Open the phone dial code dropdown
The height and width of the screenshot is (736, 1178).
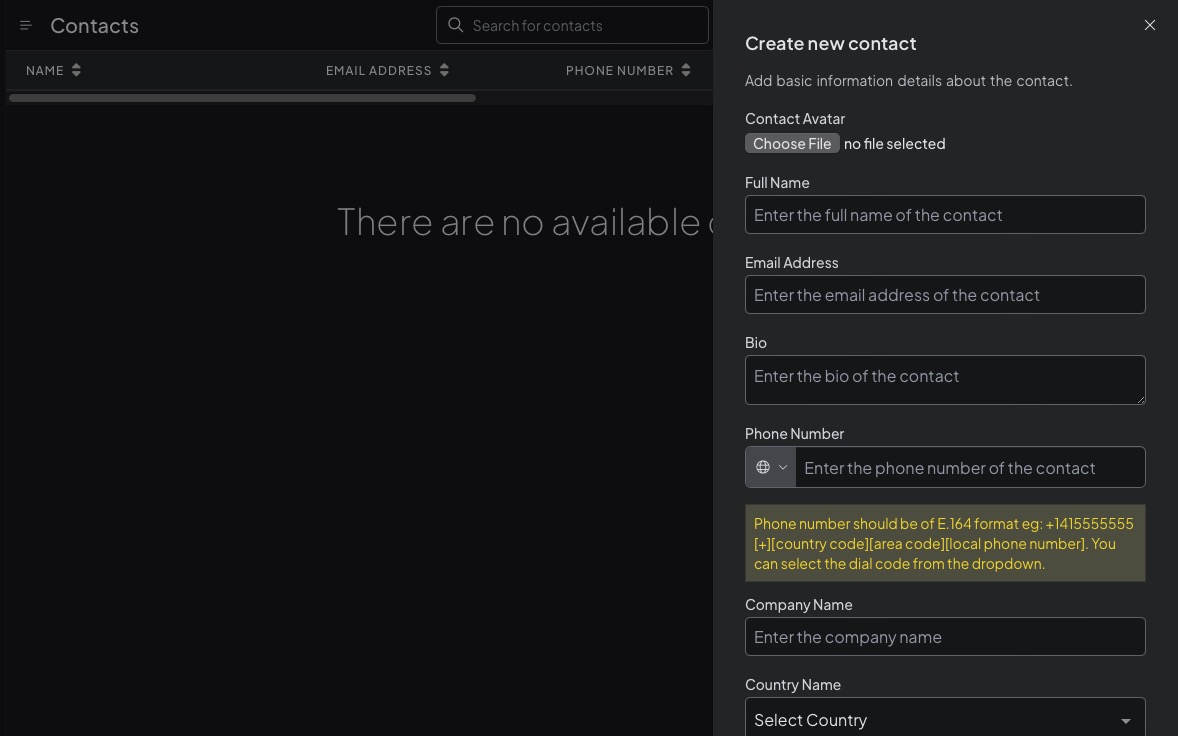pyautogui.click(x=770, y=467)
